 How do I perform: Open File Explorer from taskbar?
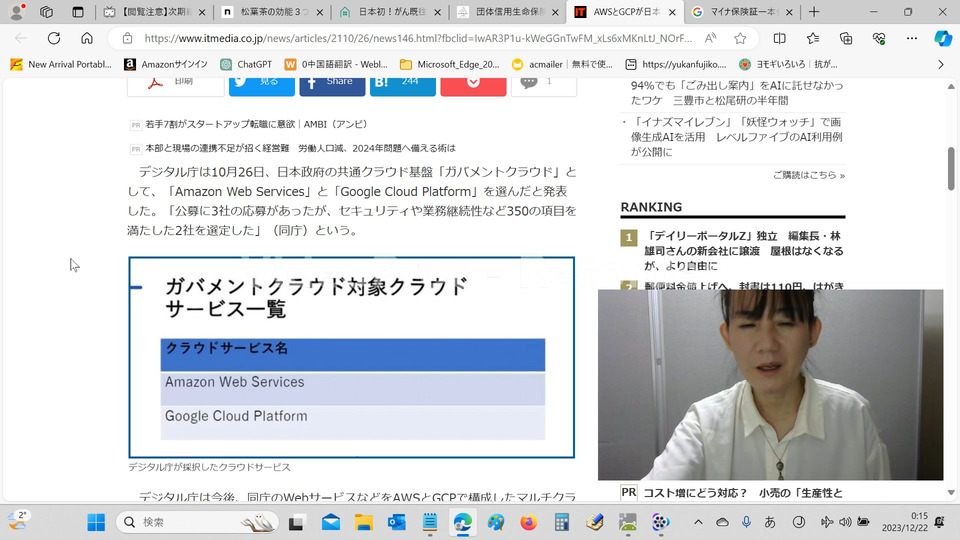coord(364,522)
